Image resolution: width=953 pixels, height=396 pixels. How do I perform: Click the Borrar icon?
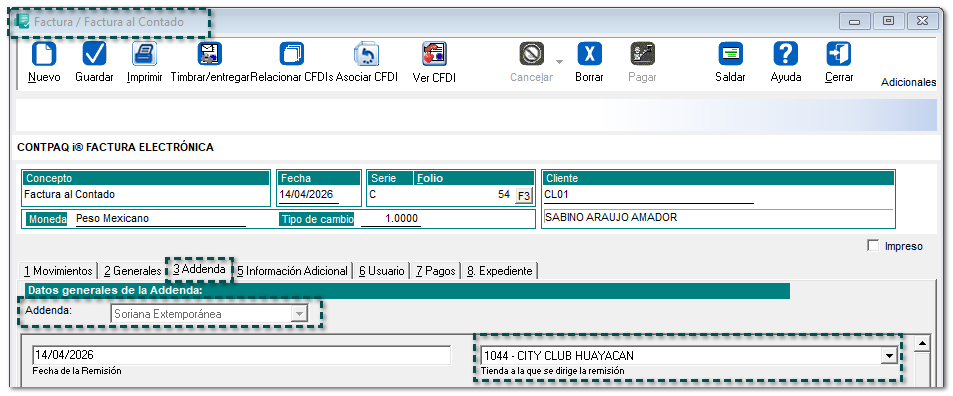[589, 54]
